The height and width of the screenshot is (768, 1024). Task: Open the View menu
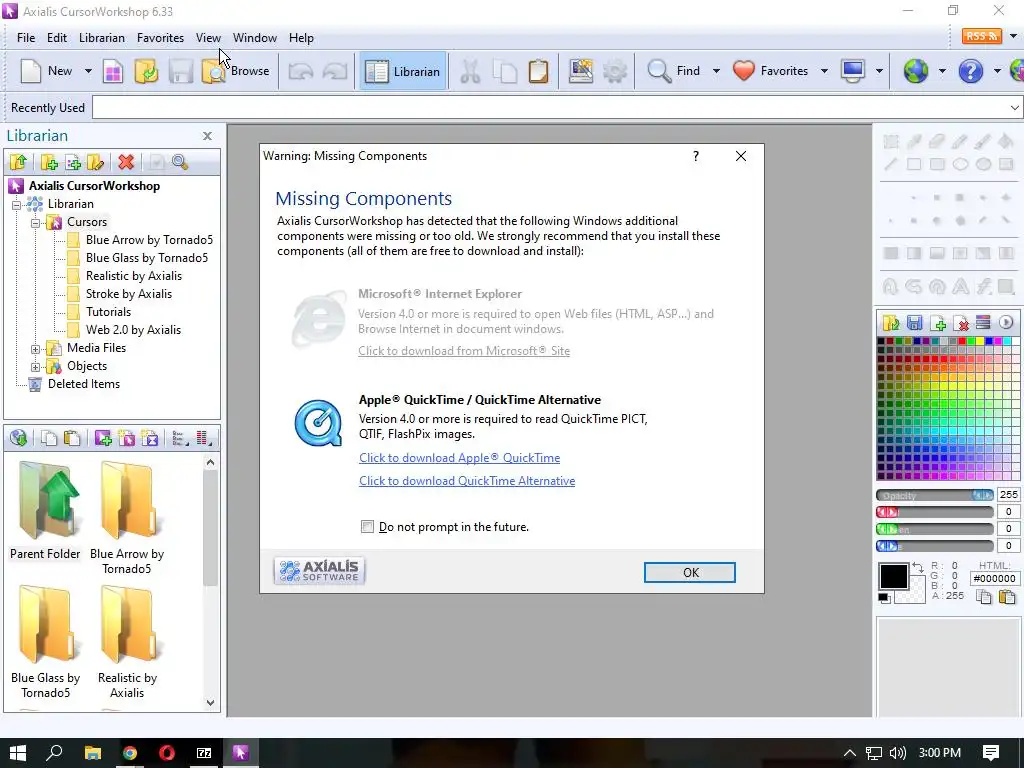(x=208, y=38)
